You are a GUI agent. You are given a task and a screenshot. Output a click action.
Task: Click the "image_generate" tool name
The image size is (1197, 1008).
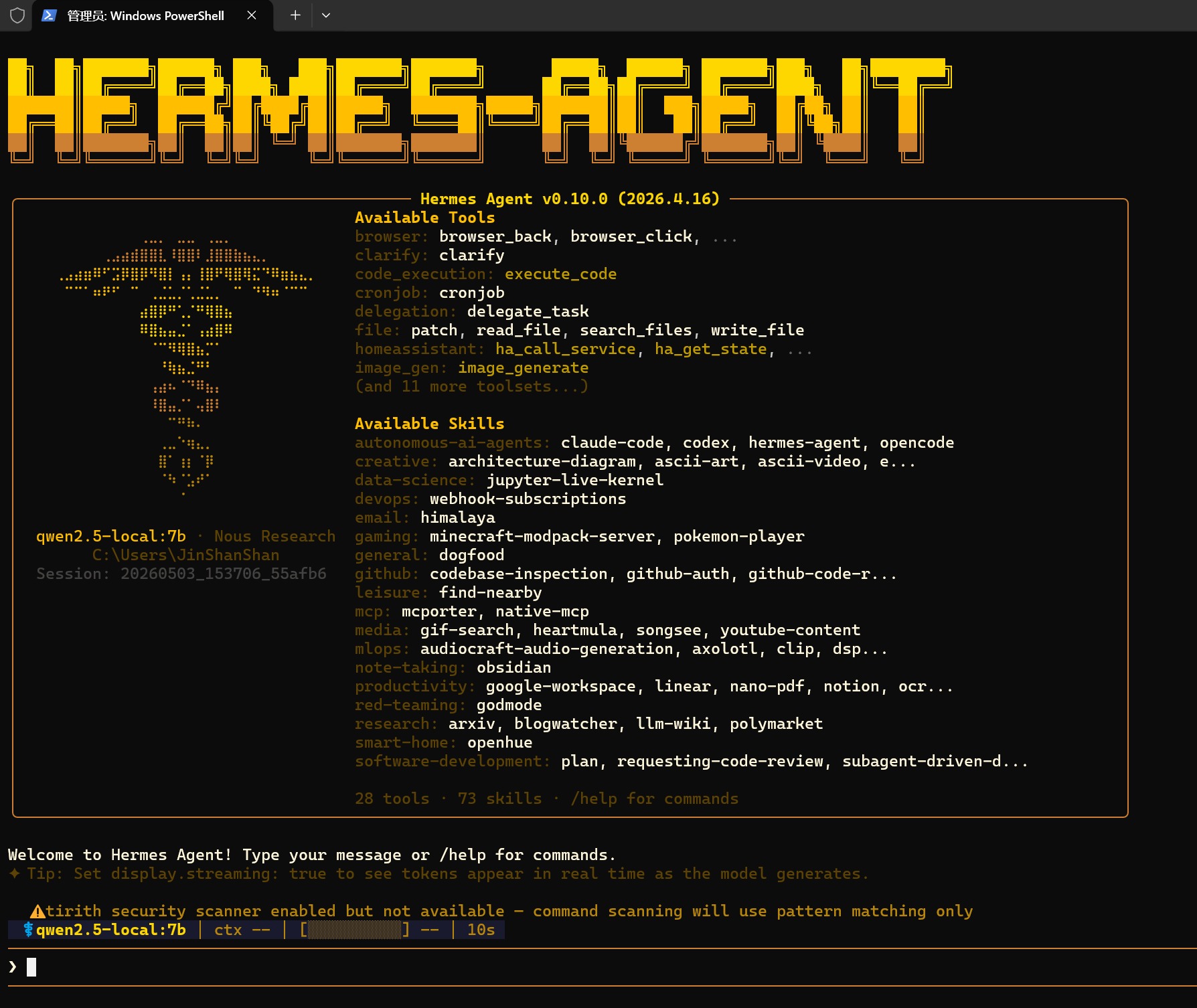(524, 367)
